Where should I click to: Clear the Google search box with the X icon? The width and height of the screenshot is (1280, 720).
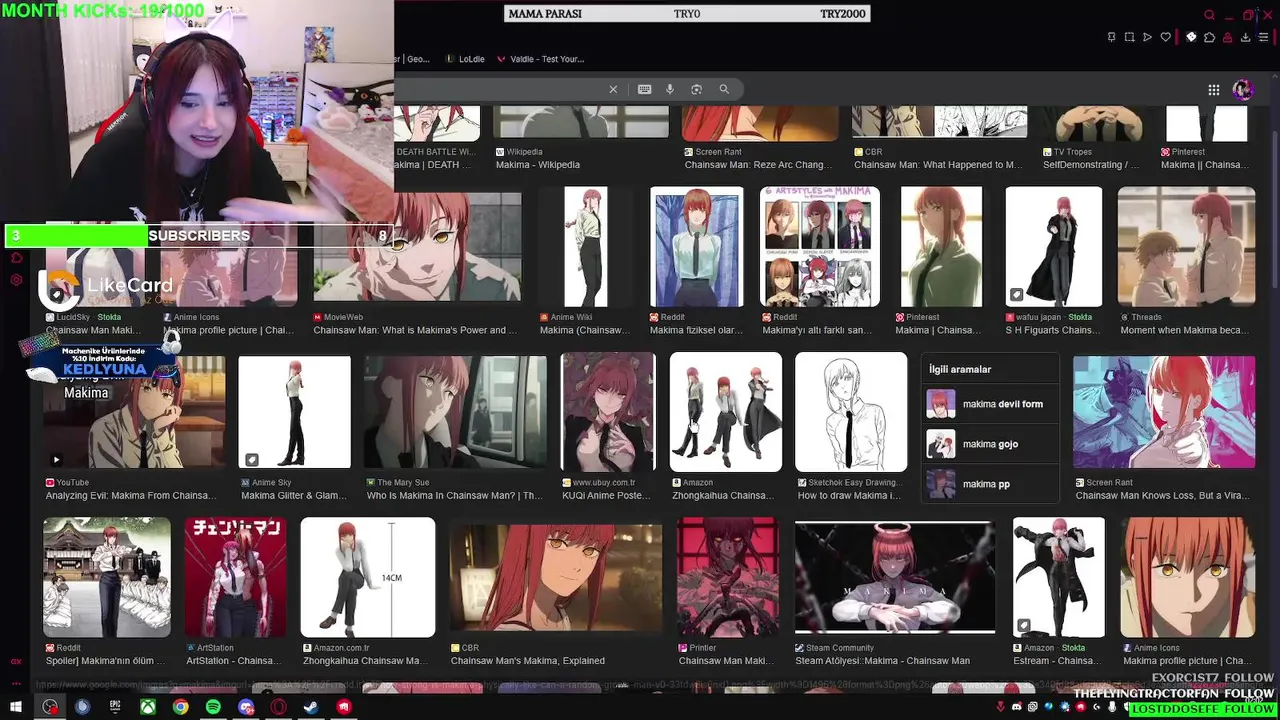tap(613, 89)
